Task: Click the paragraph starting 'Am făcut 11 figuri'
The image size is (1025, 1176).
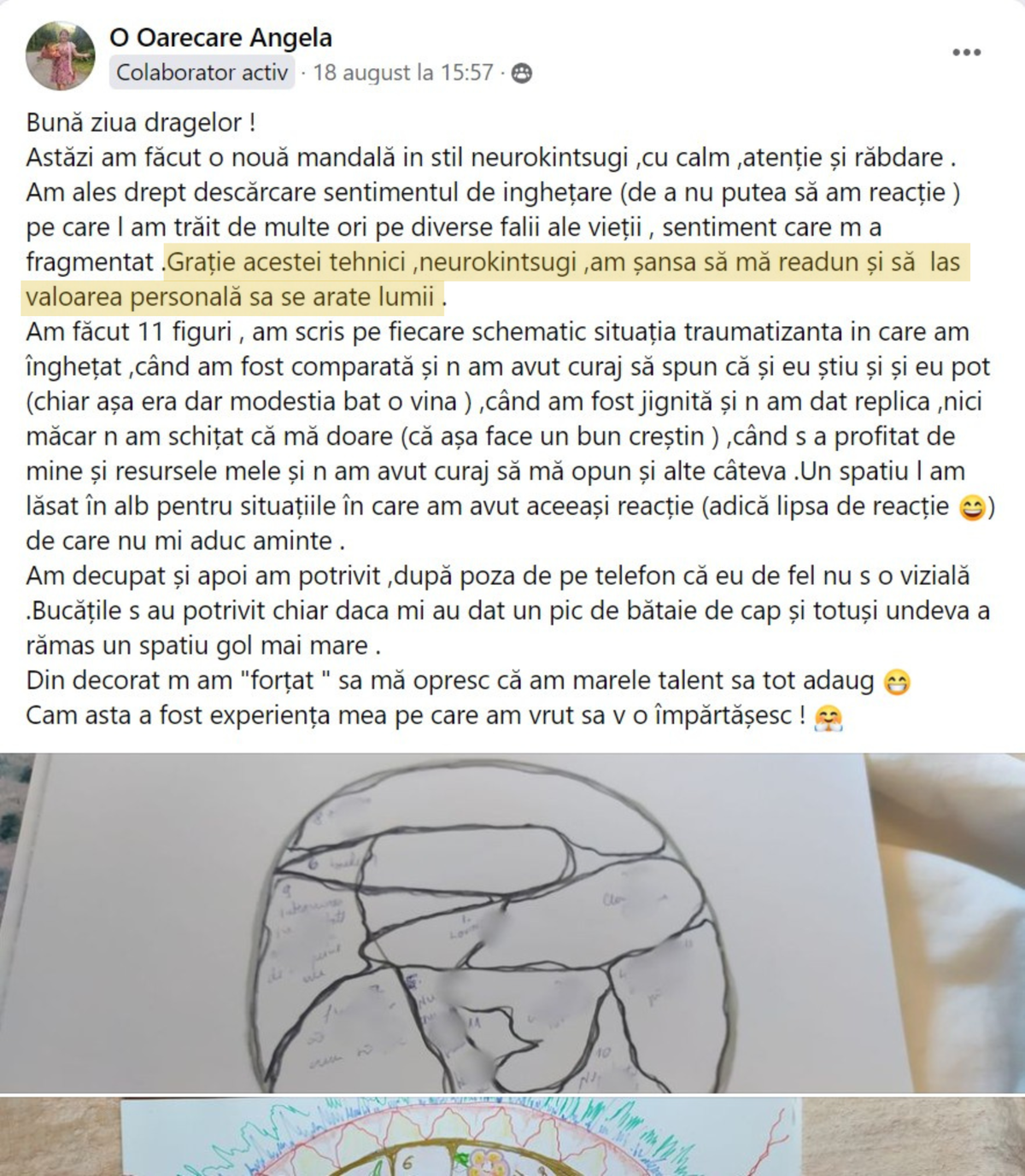Action: [509, 436]
